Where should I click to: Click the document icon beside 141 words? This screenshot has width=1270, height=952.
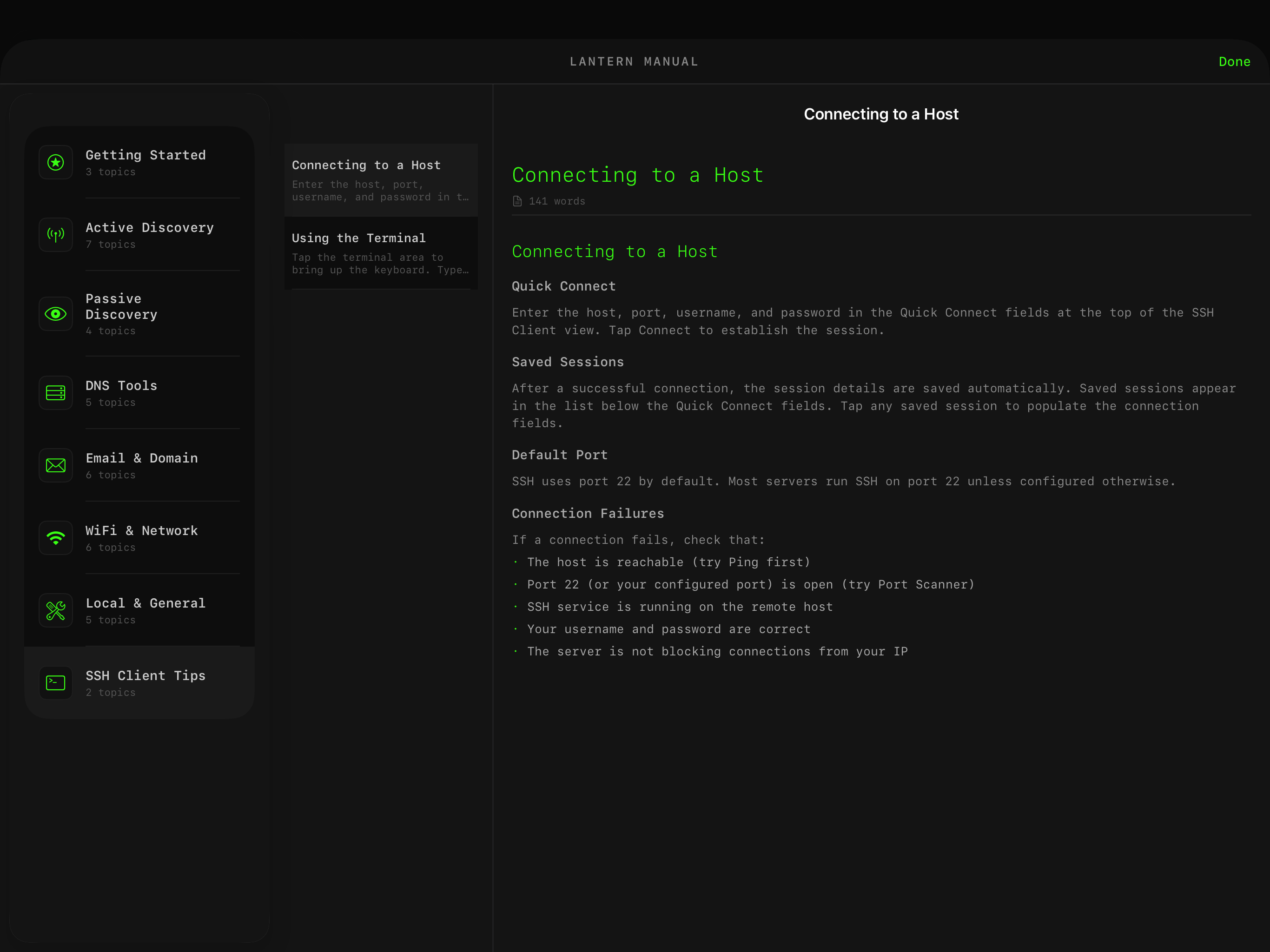[x=517, y=201]
